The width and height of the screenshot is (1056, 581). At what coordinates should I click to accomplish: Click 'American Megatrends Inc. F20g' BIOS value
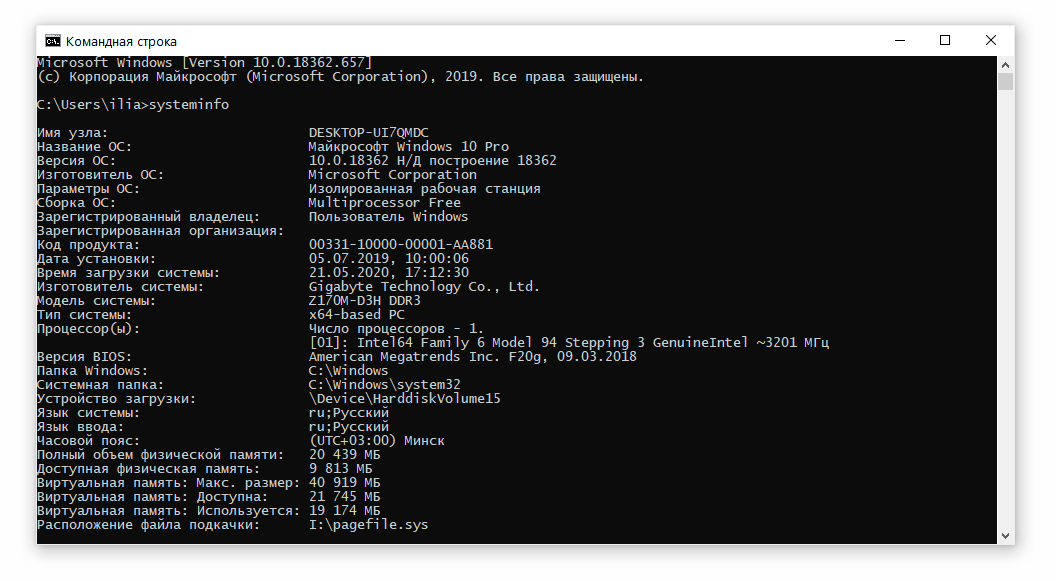472,357
